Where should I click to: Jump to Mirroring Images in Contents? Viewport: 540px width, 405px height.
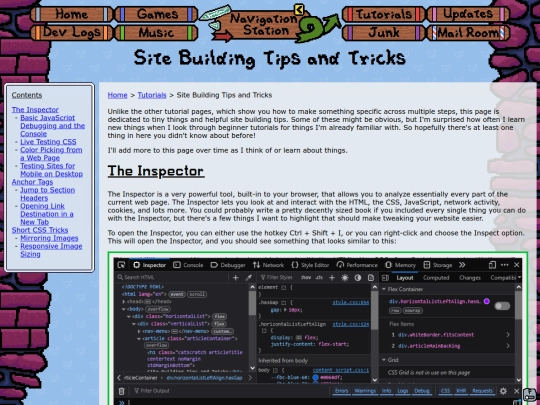click(49, 238)
